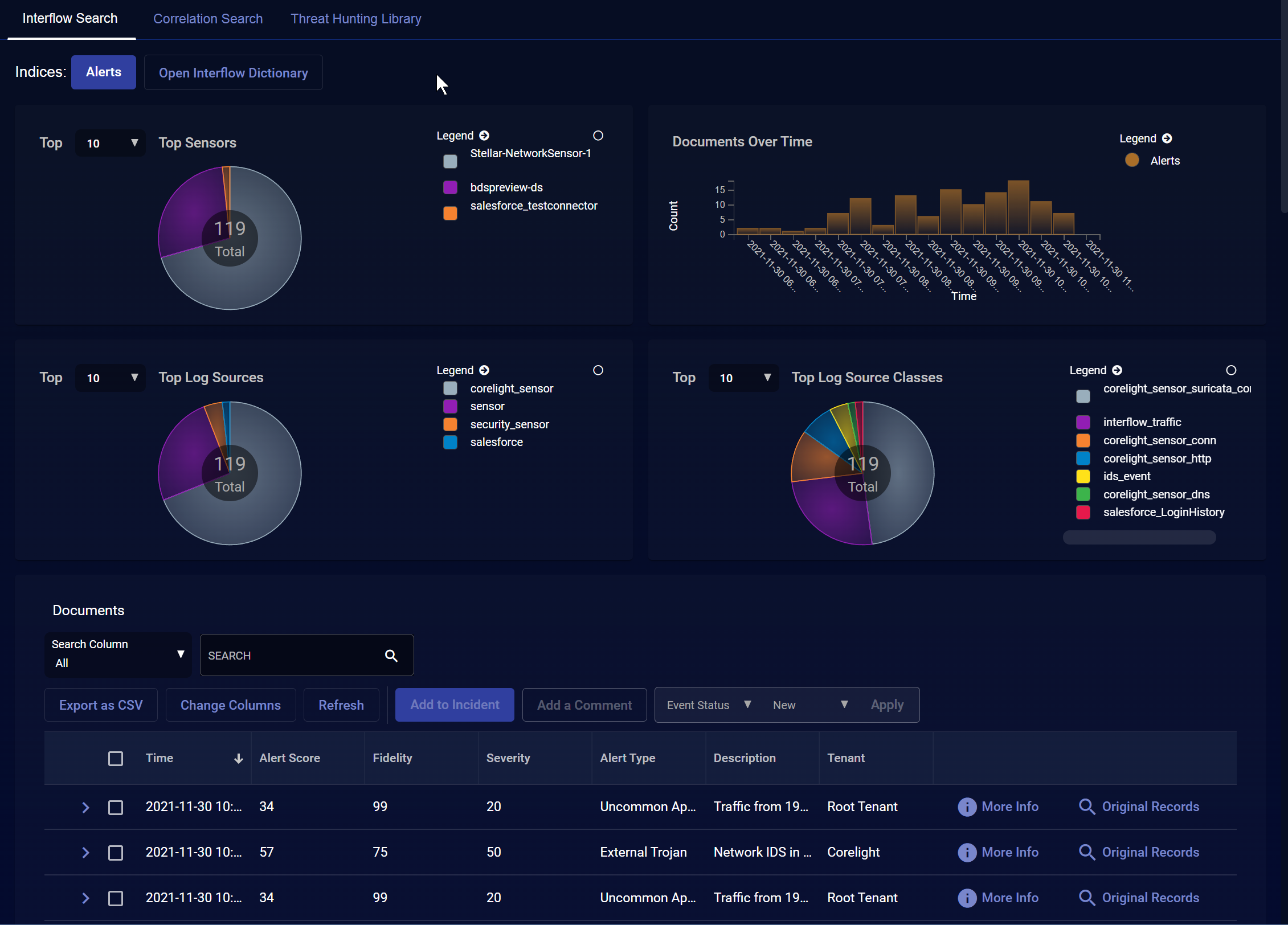
Task: Click the More Info icon on the first row
Action: 967,807
